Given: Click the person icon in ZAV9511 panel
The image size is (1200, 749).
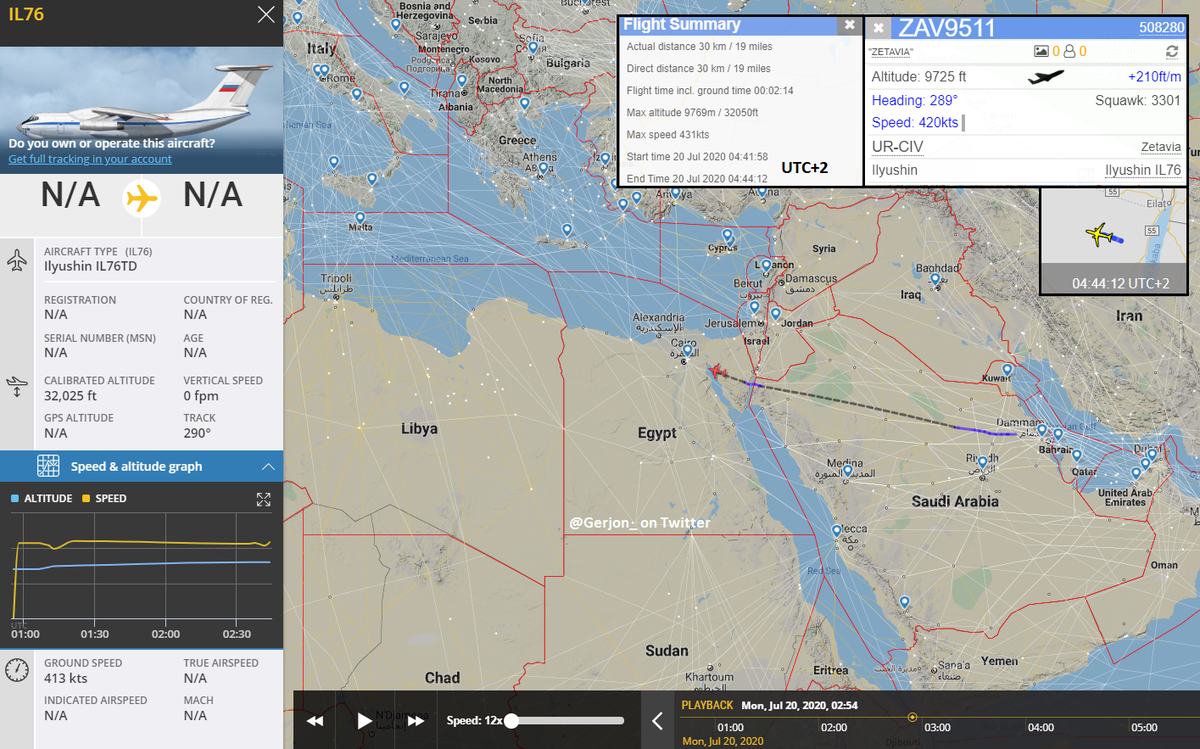Looking at the screenshot, I should coord(1069,51).
